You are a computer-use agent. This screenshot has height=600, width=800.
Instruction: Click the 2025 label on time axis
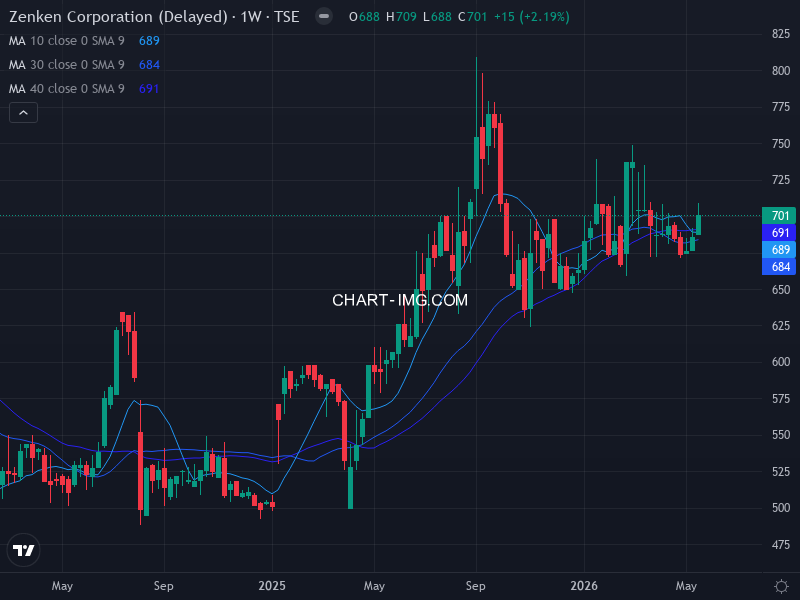pos(272,586)
